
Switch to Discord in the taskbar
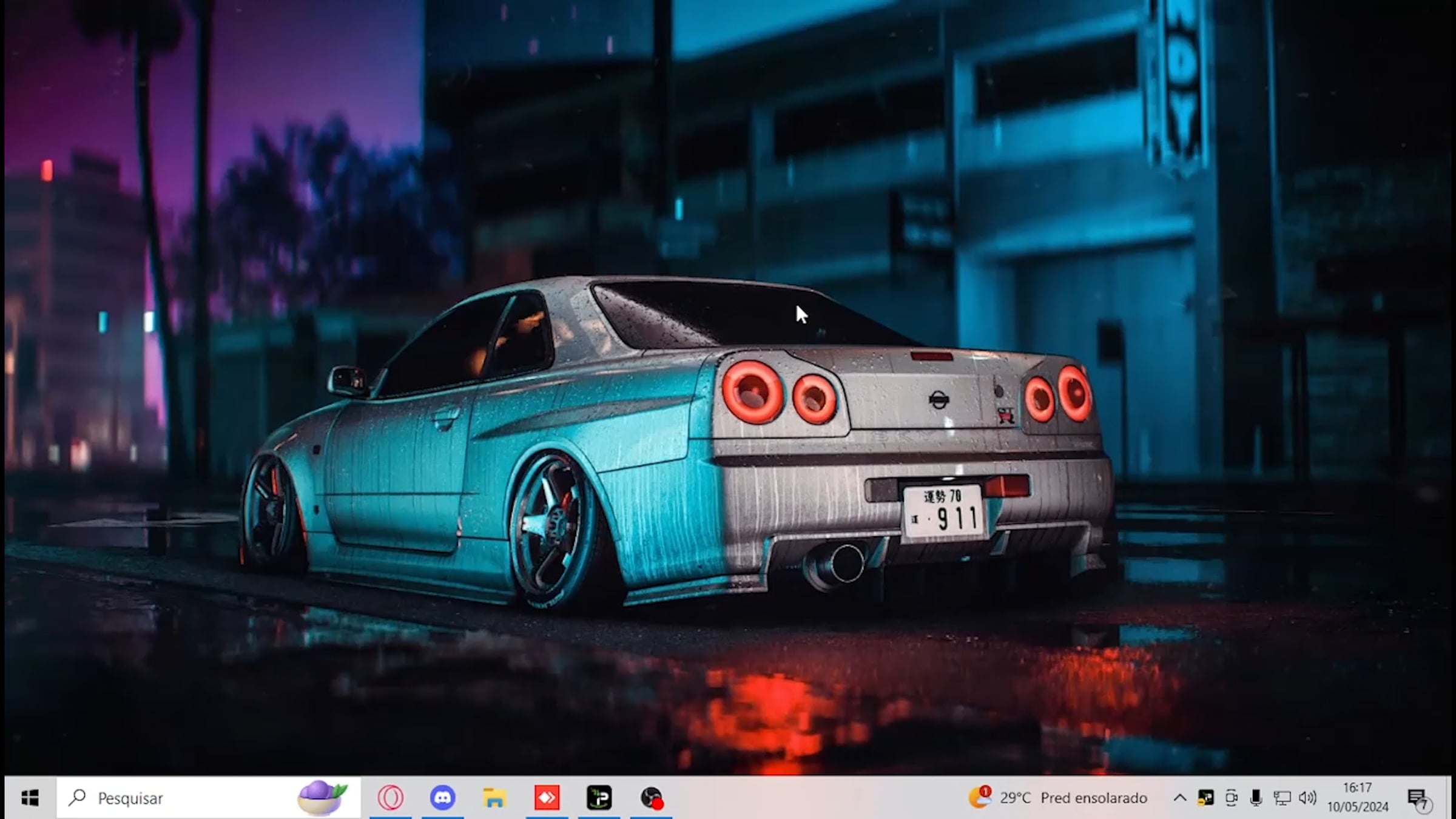(442, 797)
